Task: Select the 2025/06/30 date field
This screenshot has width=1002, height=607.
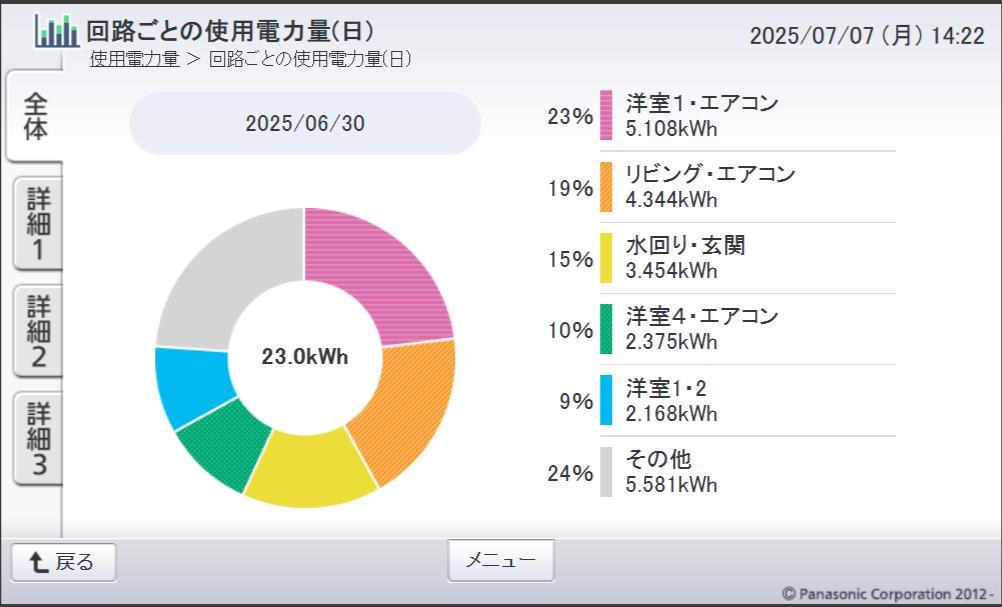Action: [305, 123]
